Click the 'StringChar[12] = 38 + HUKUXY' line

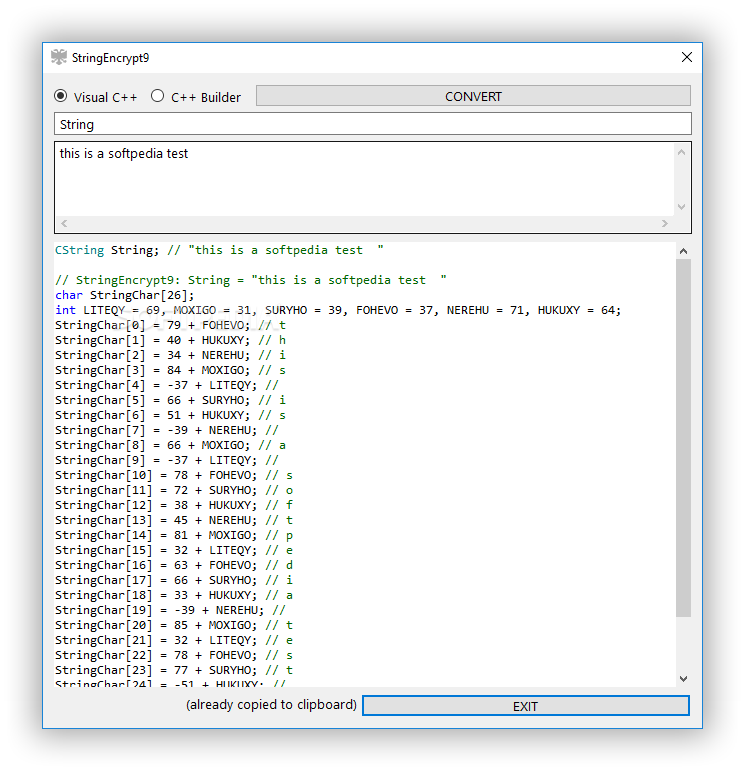174,505
